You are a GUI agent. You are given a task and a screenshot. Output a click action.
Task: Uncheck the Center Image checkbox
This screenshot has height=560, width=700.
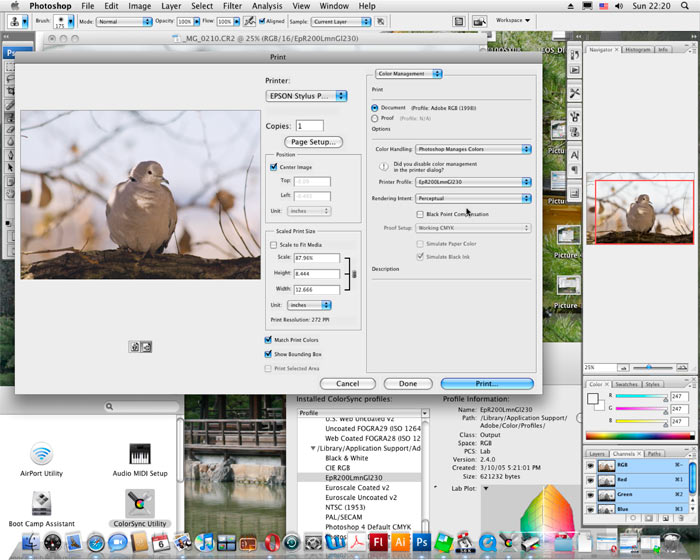[274, 167]
